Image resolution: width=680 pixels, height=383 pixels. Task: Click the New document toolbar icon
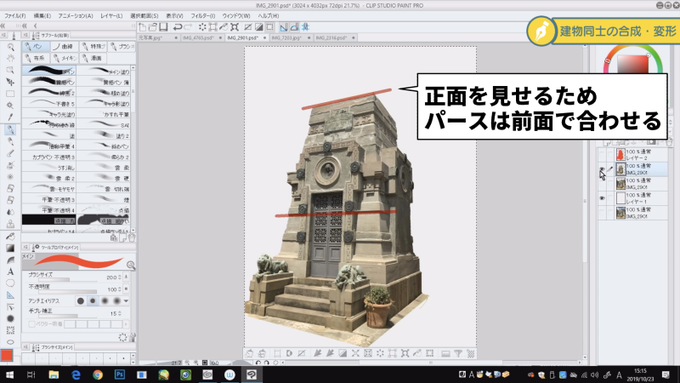[x=142, y=27]
